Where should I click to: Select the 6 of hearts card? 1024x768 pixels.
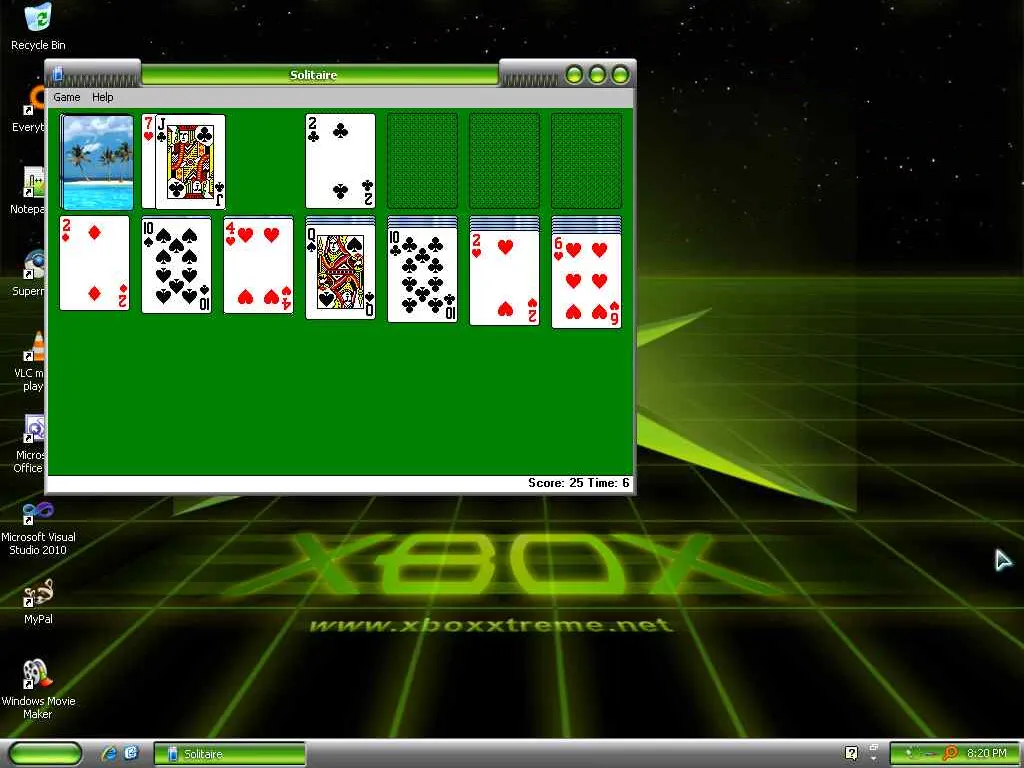coord(586,281)
